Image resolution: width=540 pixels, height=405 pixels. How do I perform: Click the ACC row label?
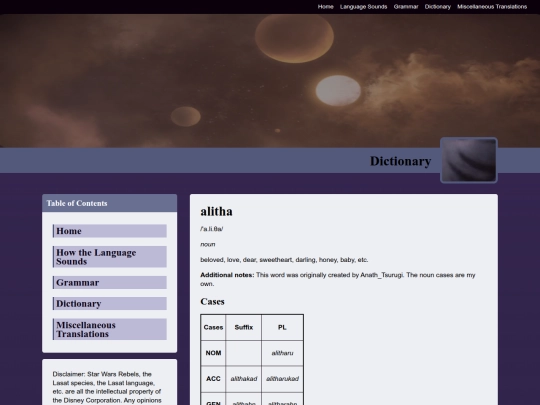213,379
